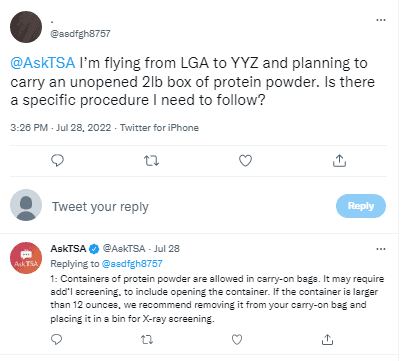This screenshot has width=404, height=361.
Task: Open AskTSA display name in reply
Action: pyautogui.click(x=68, y=249)
